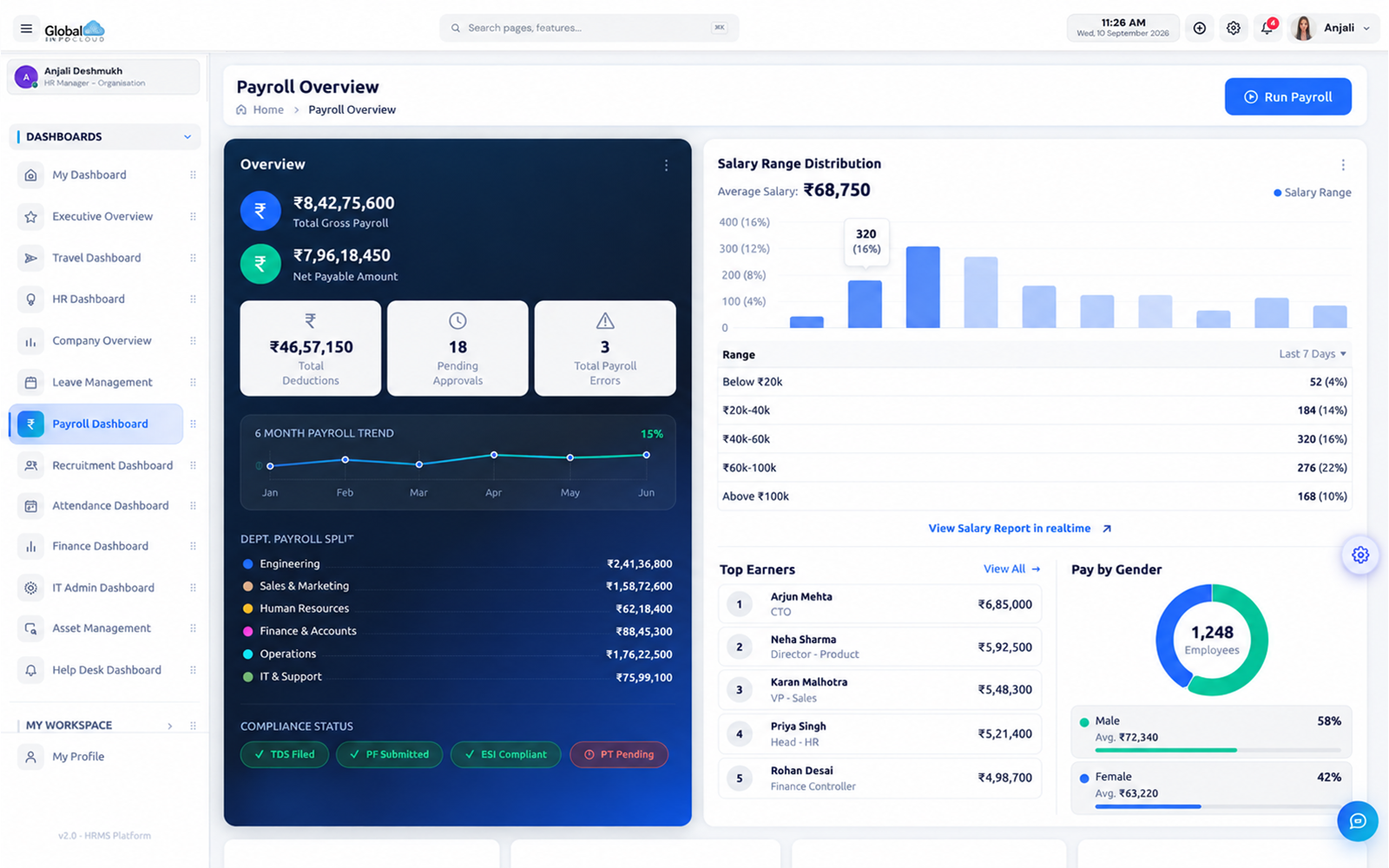Click the Total Gross Payroll rupee icon
Viewport: 1389px width, 868px height.
pyautogui.click(x=260, y=210)
